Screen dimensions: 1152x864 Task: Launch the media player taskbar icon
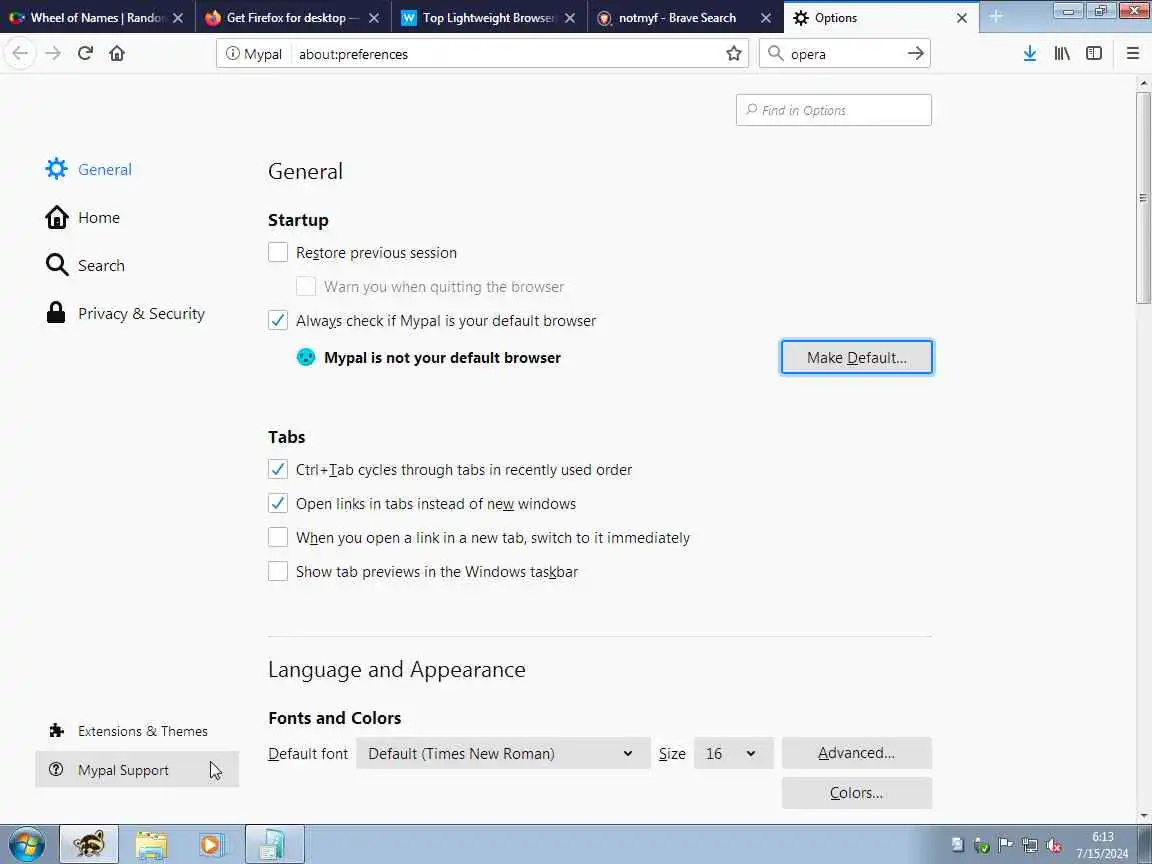pos(212,845)
